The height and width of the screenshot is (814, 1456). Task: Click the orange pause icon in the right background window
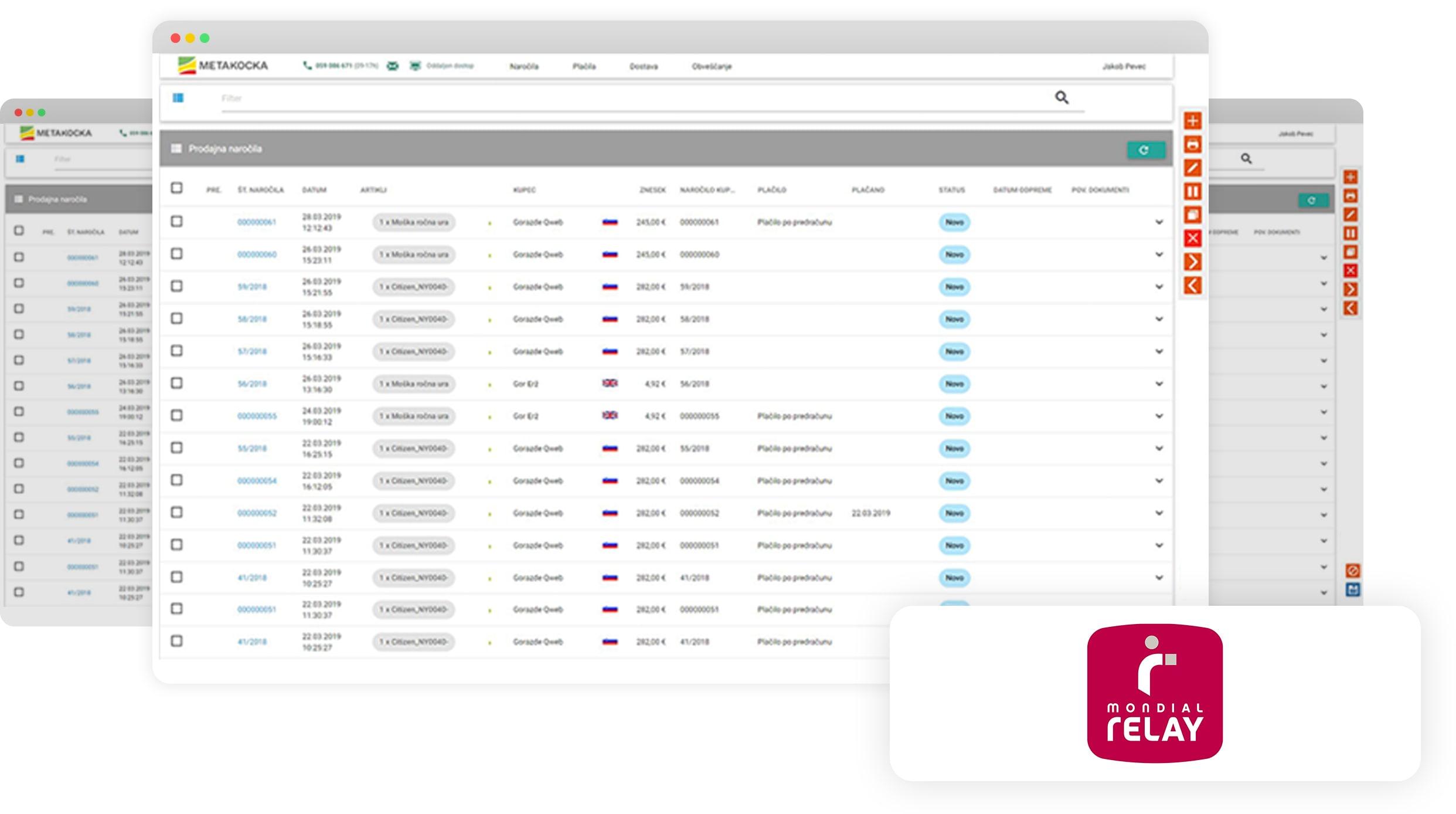pos(1350,233)
